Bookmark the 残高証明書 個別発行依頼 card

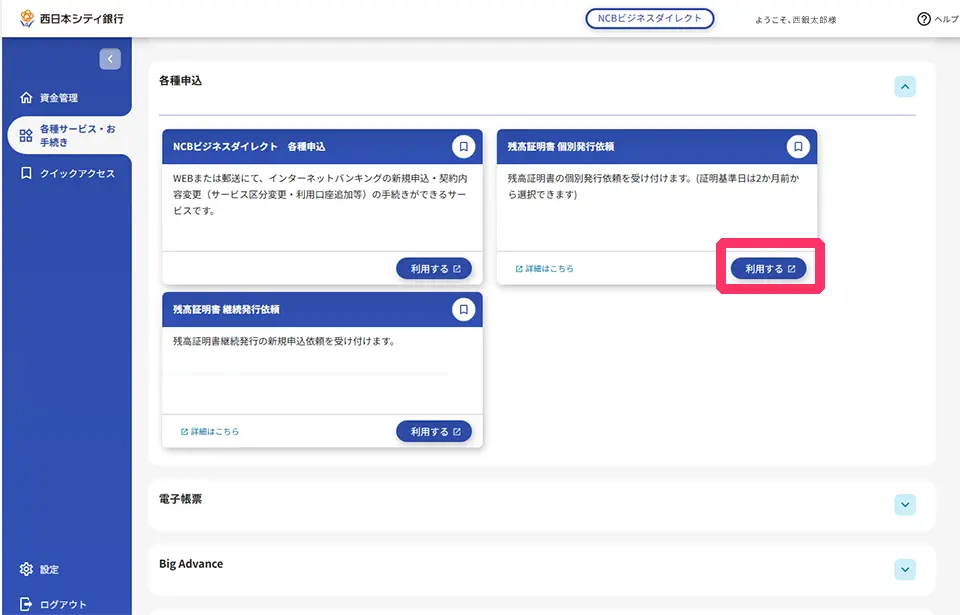coord(798,146)
